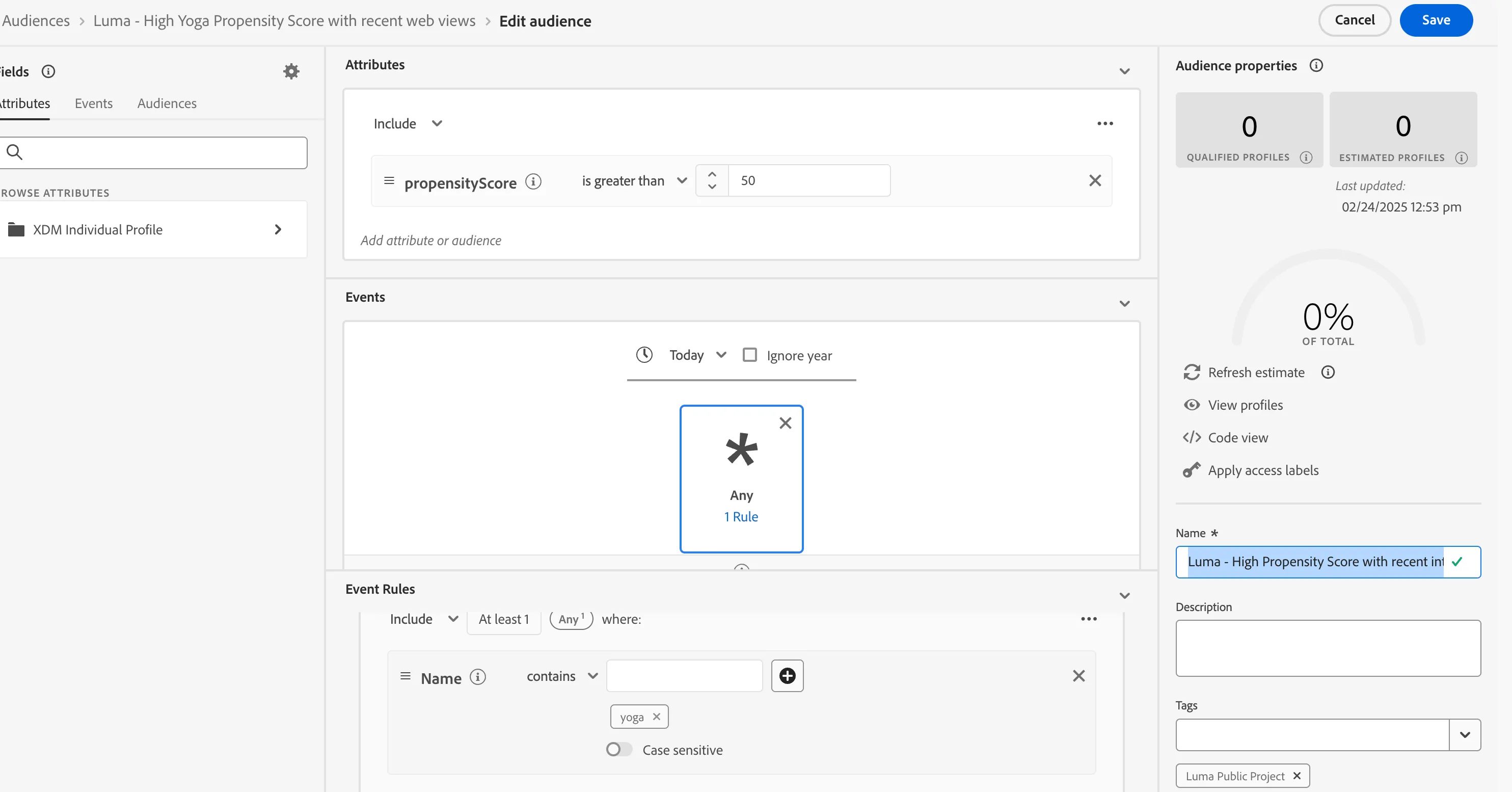Collapse the Events section chevron
This screenshot has width=1512, height=792.
point(1124,304)
